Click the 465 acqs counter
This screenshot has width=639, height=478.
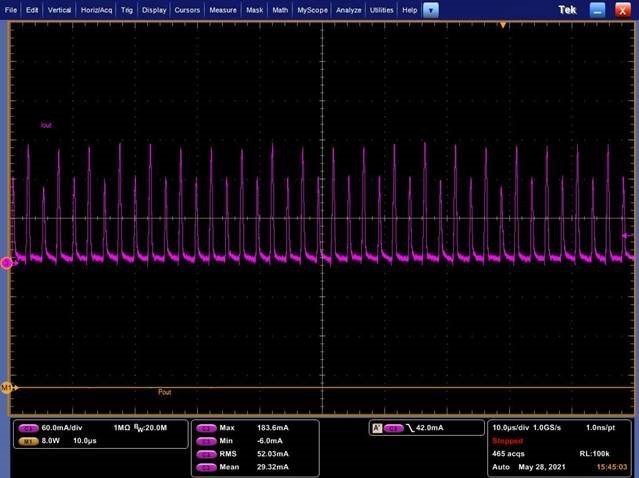coord(509,454)
